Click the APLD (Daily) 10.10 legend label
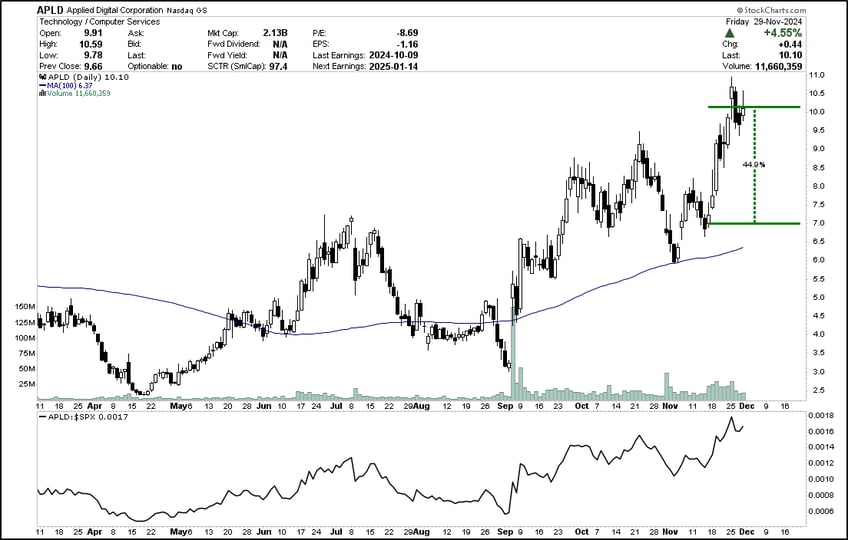The height and width of the screenshot is (540, 848). point(88,77)
